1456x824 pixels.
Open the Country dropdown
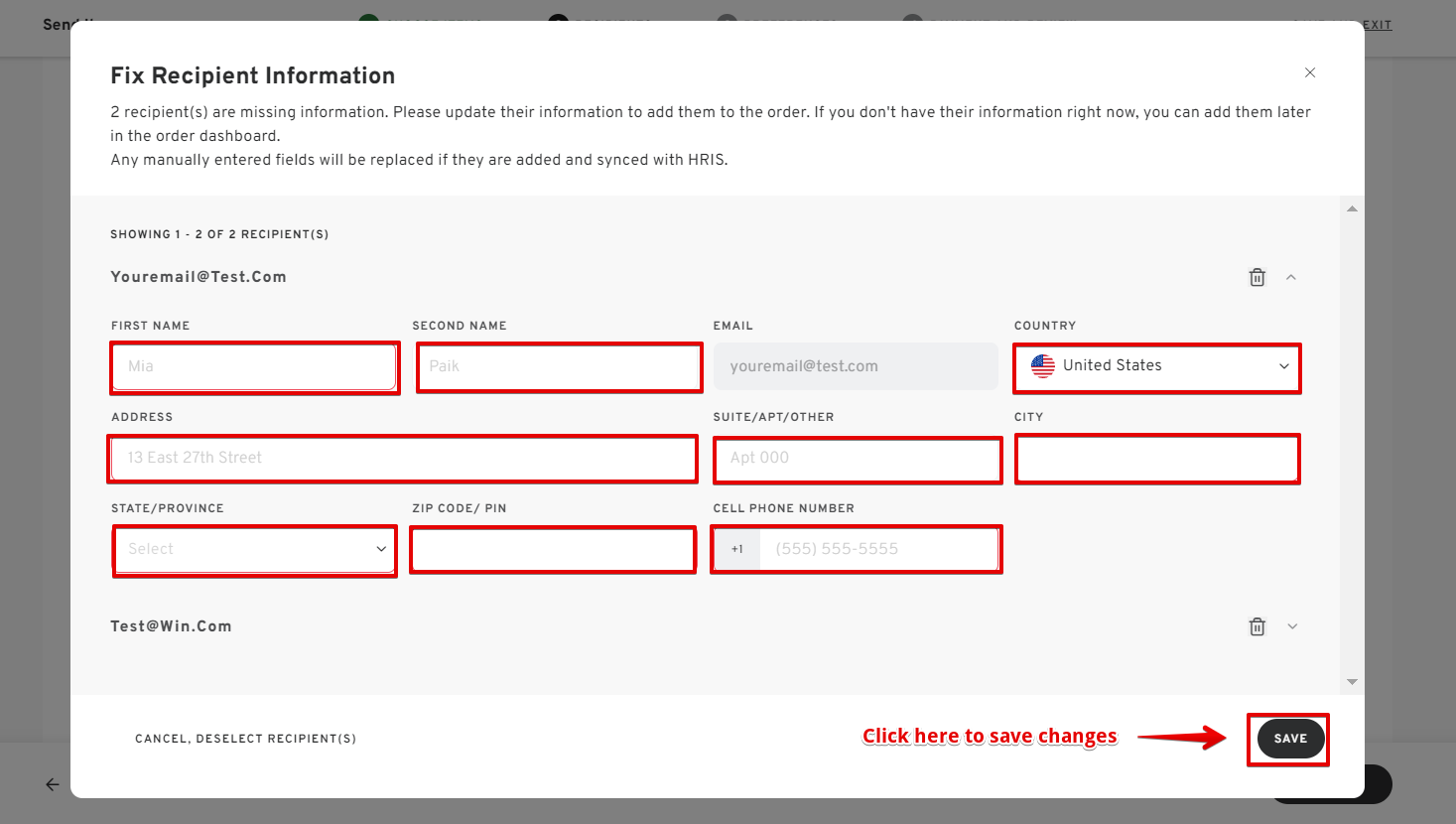click(x=1157, y=366)
